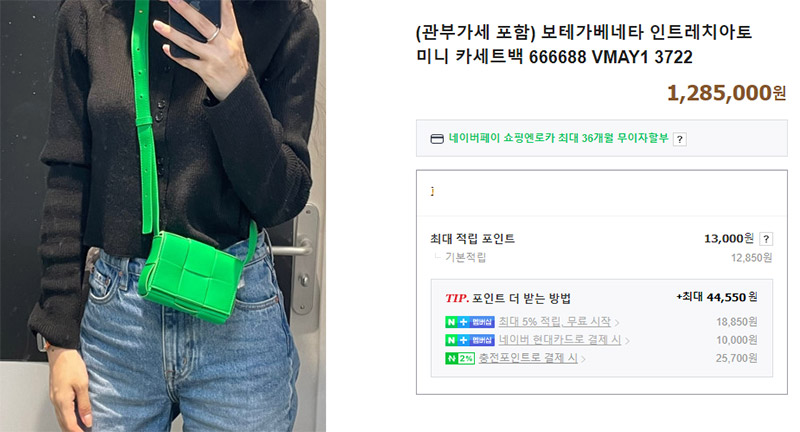
Task: Open the 네이버 현대카드로 결제 시 link
Action: (560, 340)
